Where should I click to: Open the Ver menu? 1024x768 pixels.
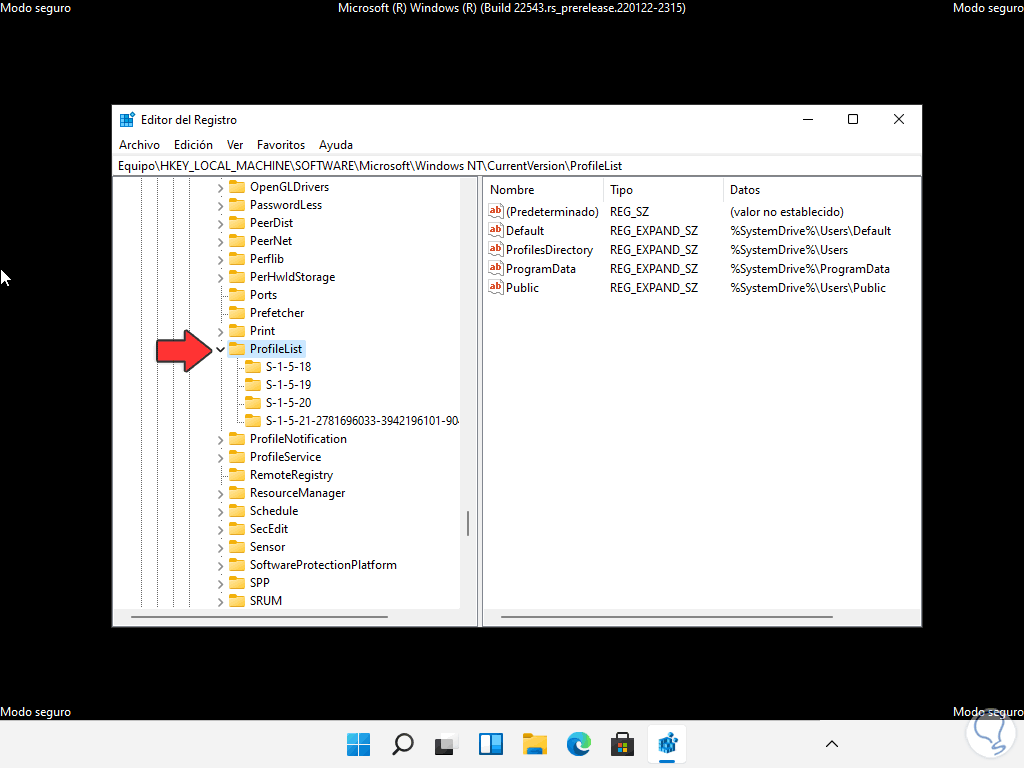coord(235,145)
